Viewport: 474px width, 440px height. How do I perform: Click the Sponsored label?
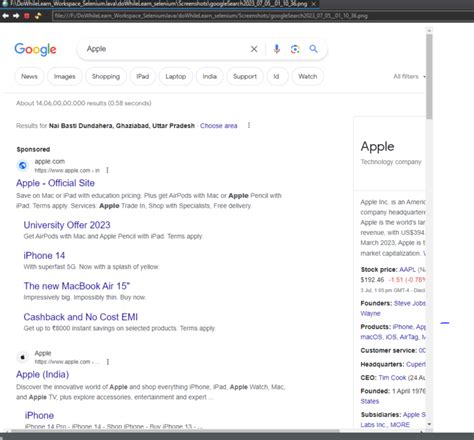point(33,149)
